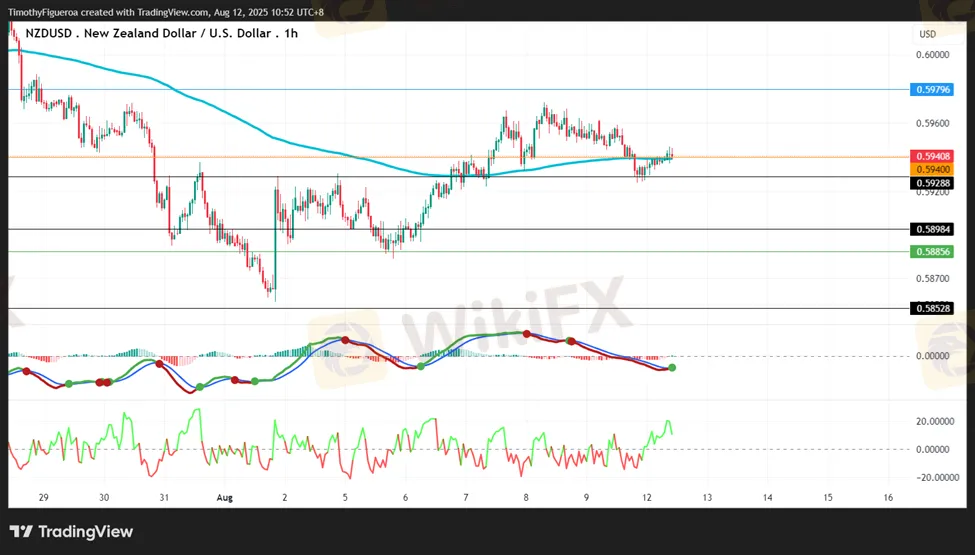This screenshot has width=975, height=555.
Task: Click the 1h timeframe in chart title
Action: 290,34
